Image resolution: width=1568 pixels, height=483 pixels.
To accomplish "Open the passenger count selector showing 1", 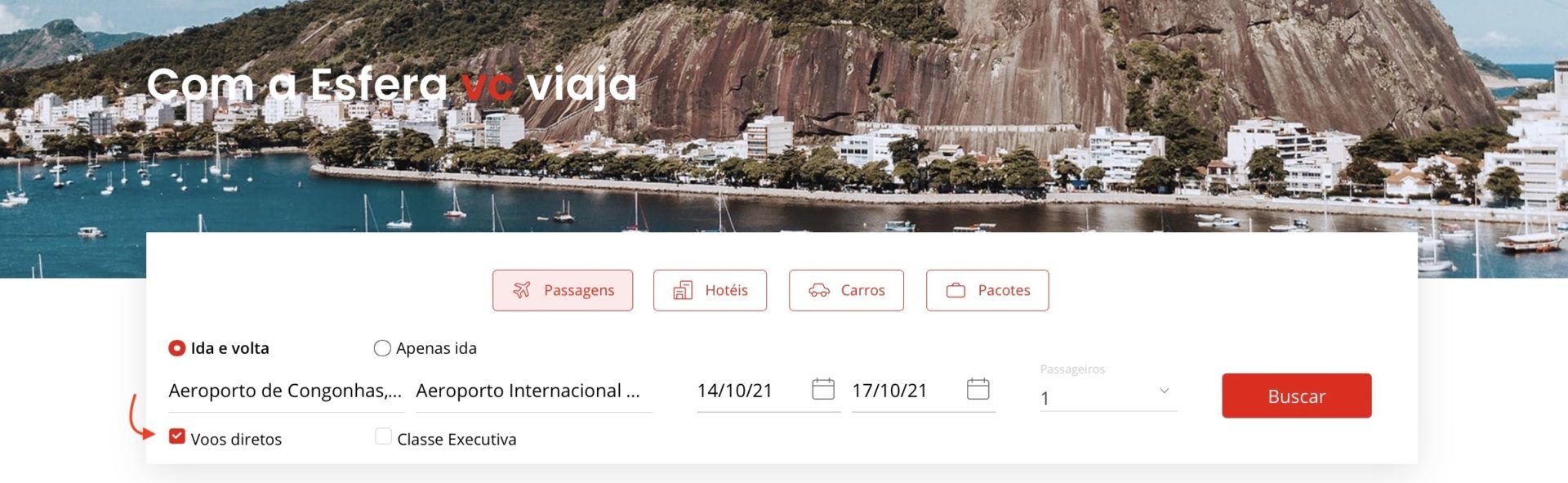I will [1108, 397].
